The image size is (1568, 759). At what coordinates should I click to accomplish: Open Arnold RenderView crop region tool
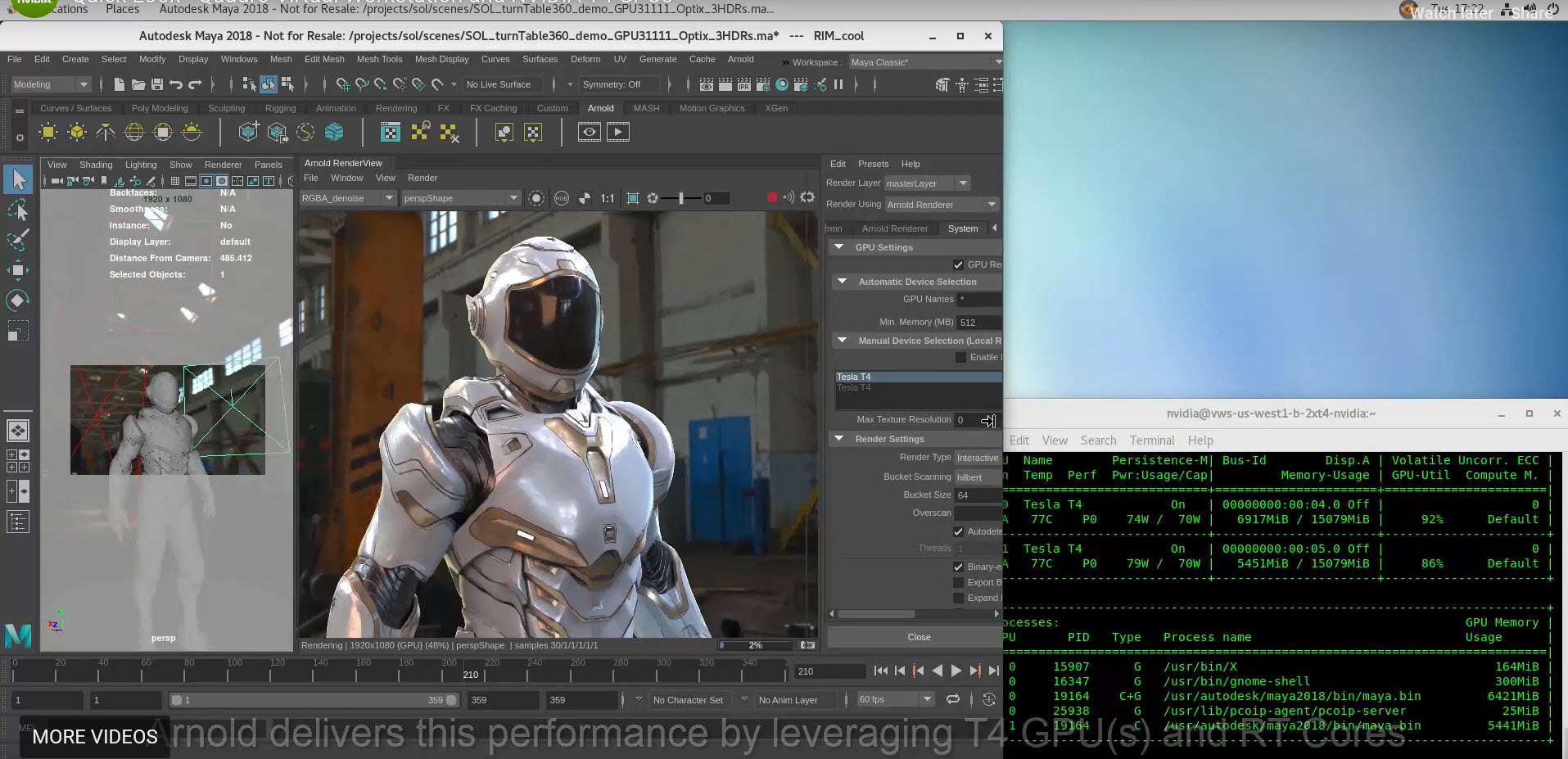click(x=633, y=197)
